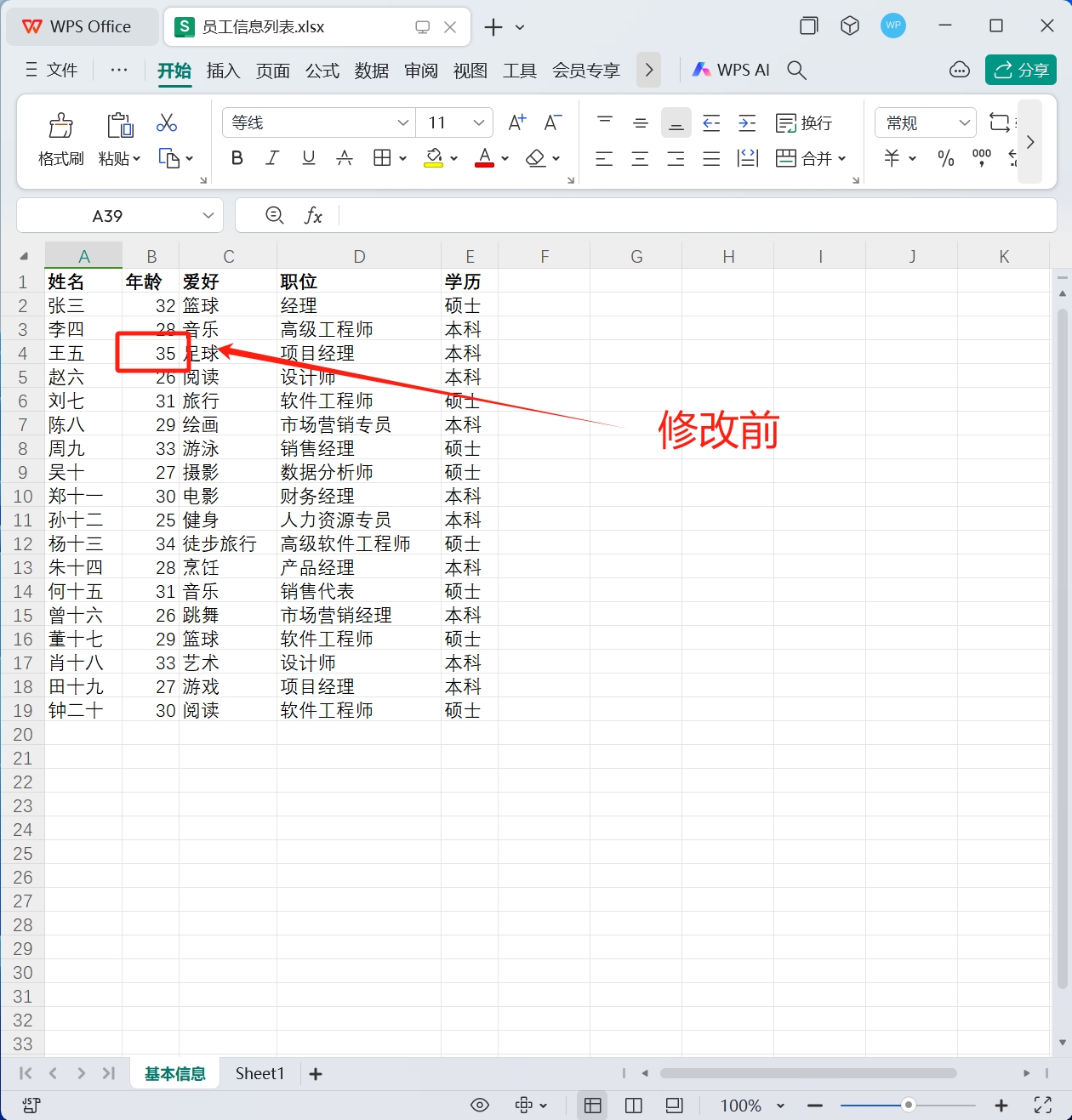
Task: Toggle italic formatting
Action: 272,158
